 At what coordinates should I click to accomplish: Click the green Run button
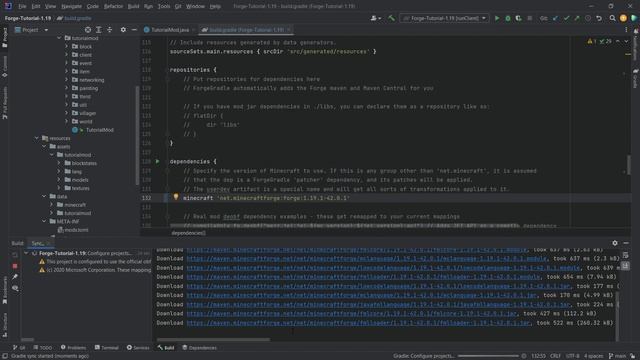click(497, 18)
